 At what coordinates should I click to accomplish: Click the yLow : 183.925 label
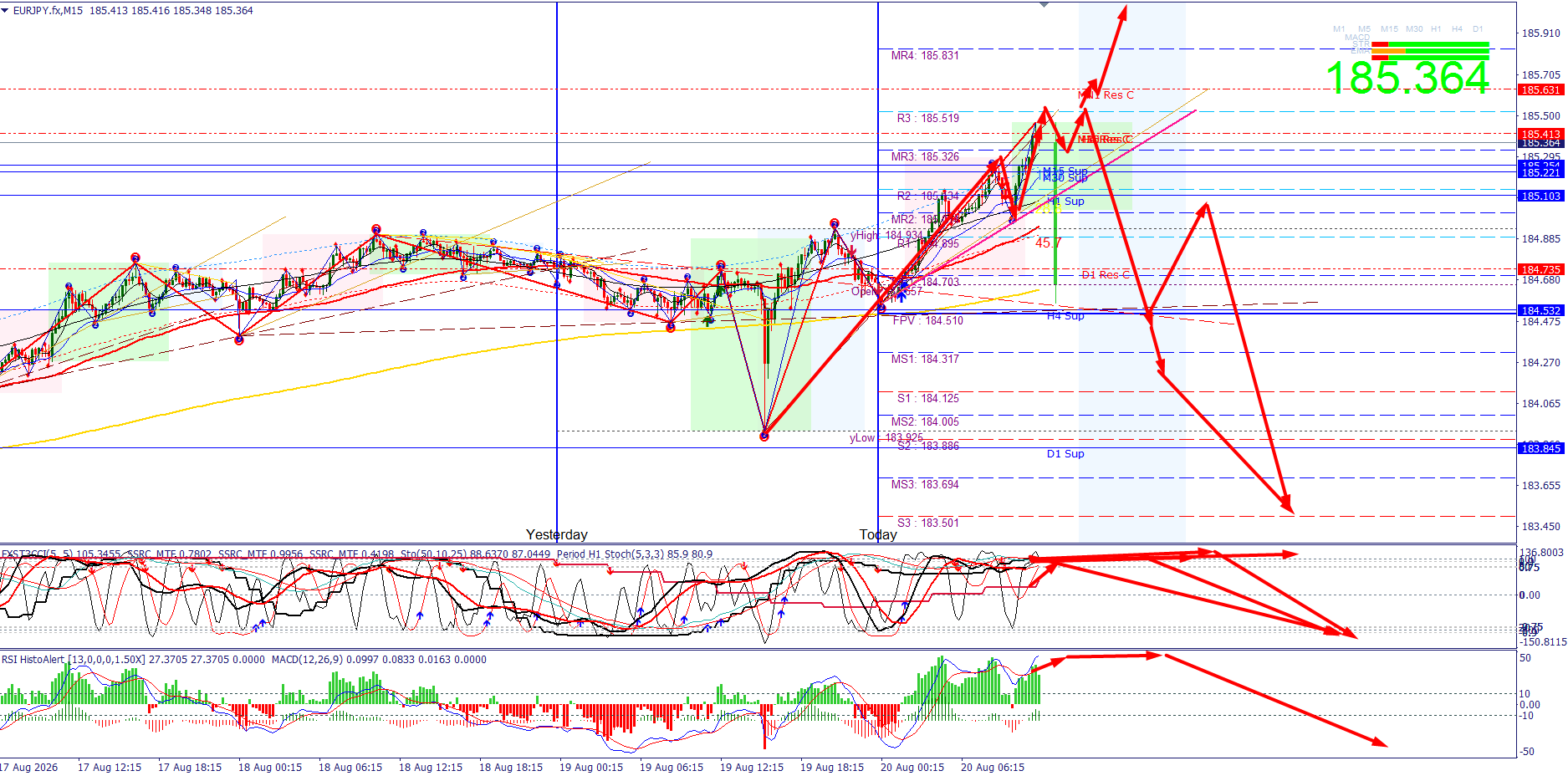point(886,438)
